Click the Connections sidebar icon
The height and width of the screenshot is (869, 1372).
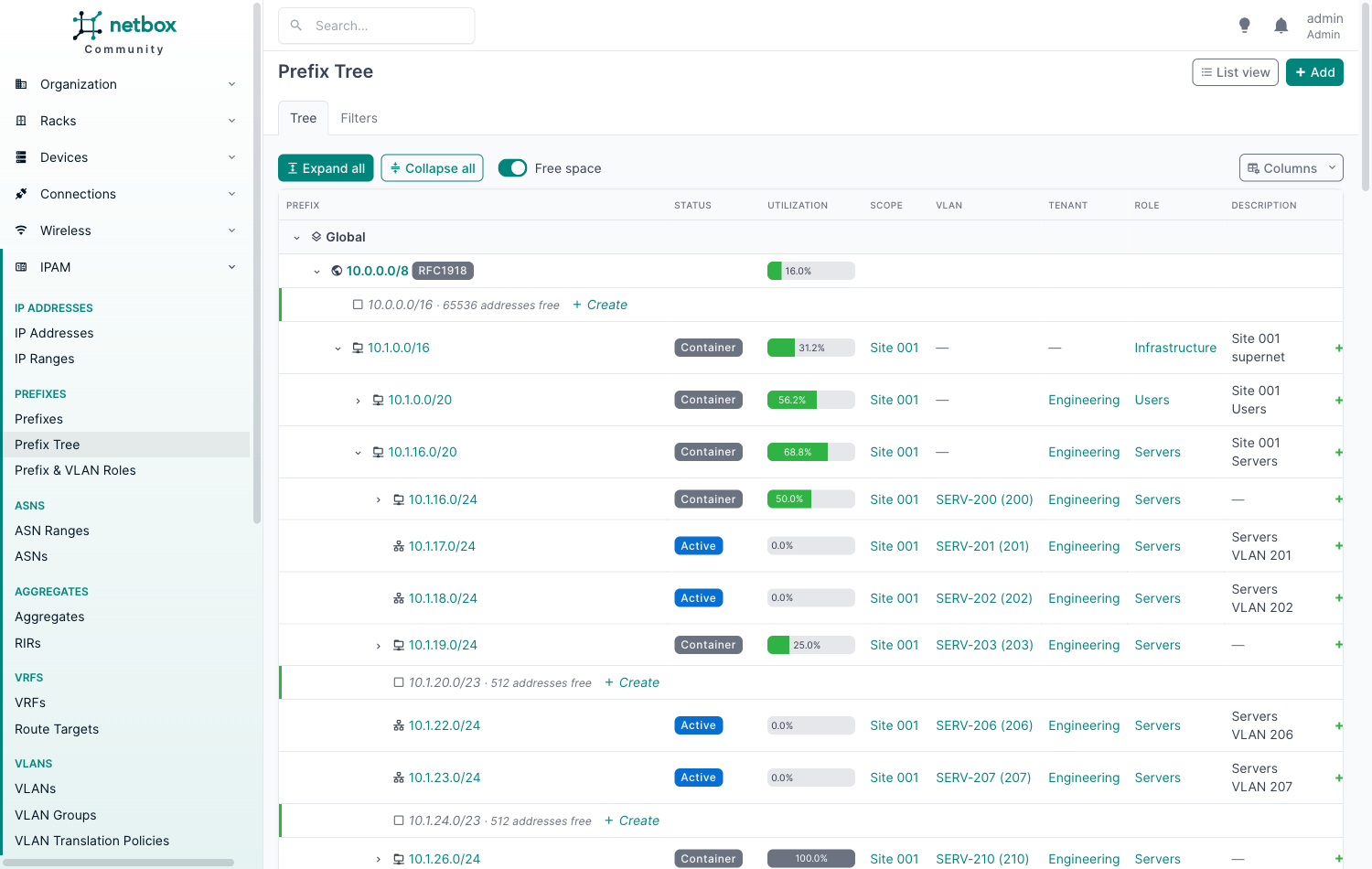pos(21,194)
